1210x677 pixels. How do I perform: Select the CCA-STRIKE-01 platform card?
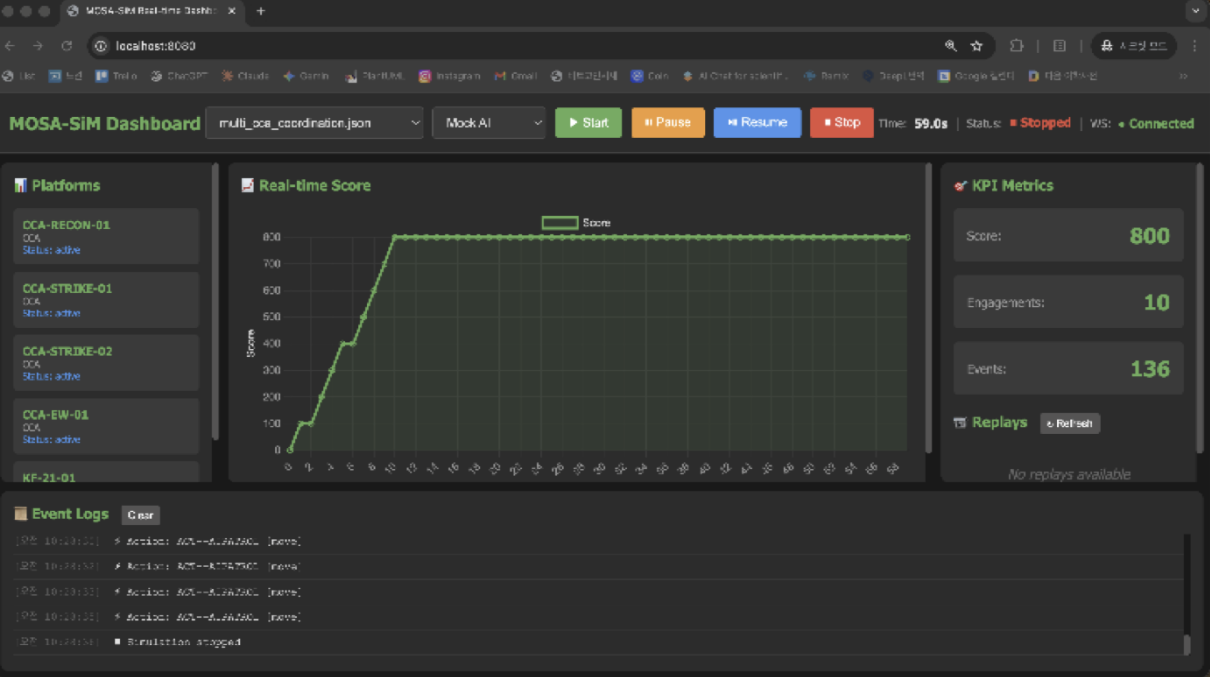(106, 299)
